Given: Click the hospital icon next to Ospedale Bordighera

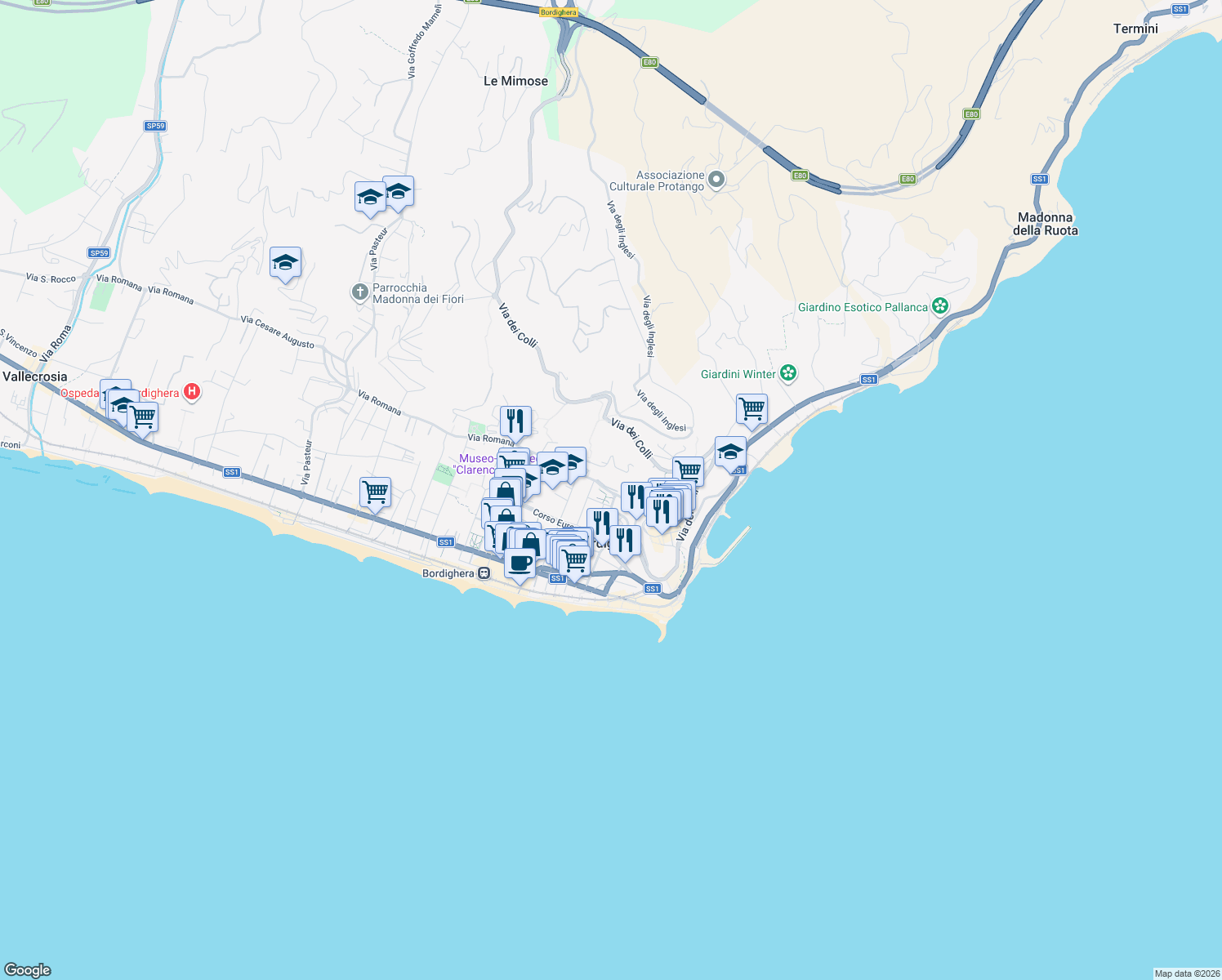Looking at the screenshot, I should [x=192, y=392].
